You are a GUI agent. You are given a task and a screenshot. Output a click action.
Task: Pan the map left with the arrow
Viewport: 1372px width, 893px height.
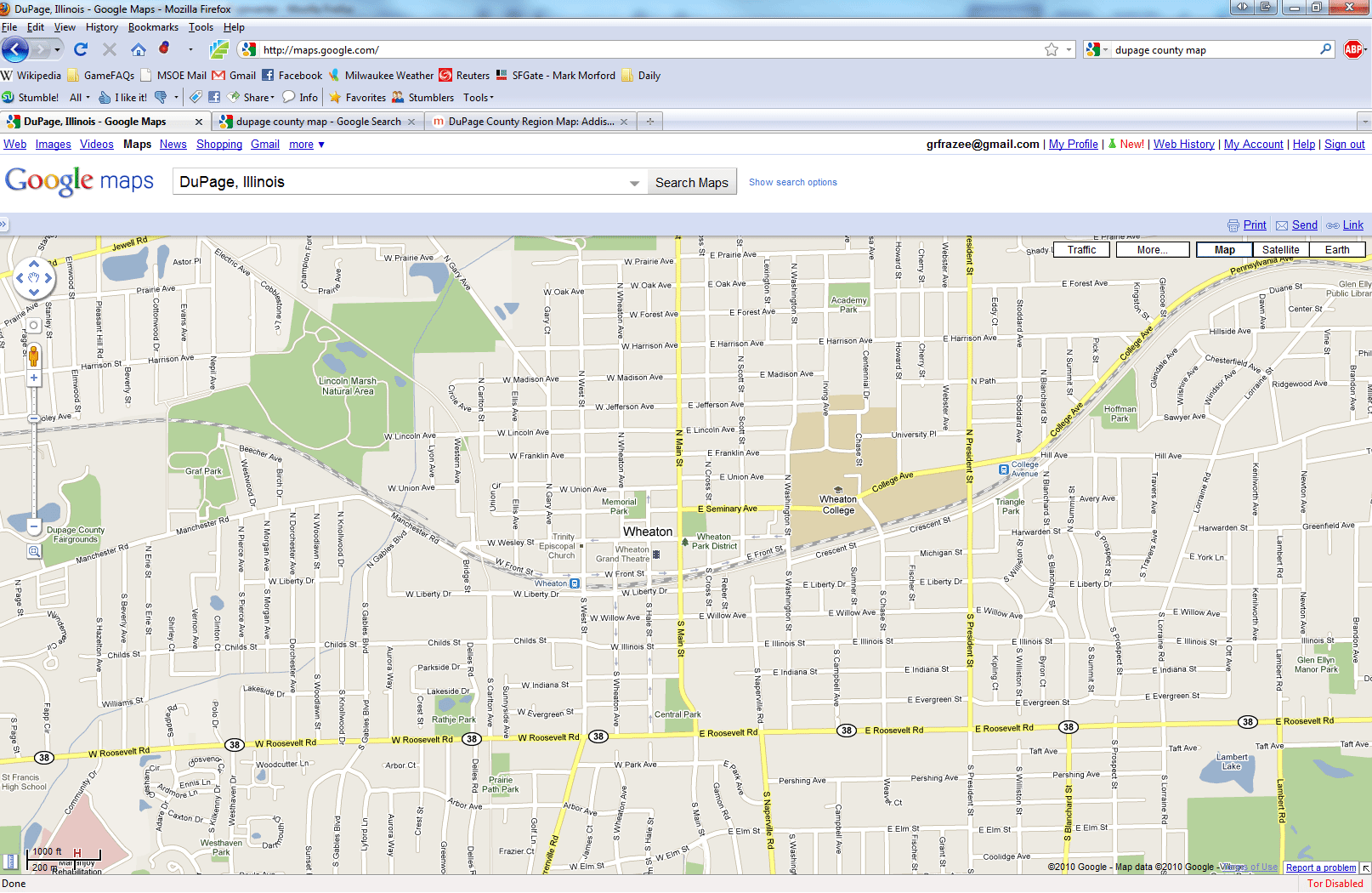20,278
